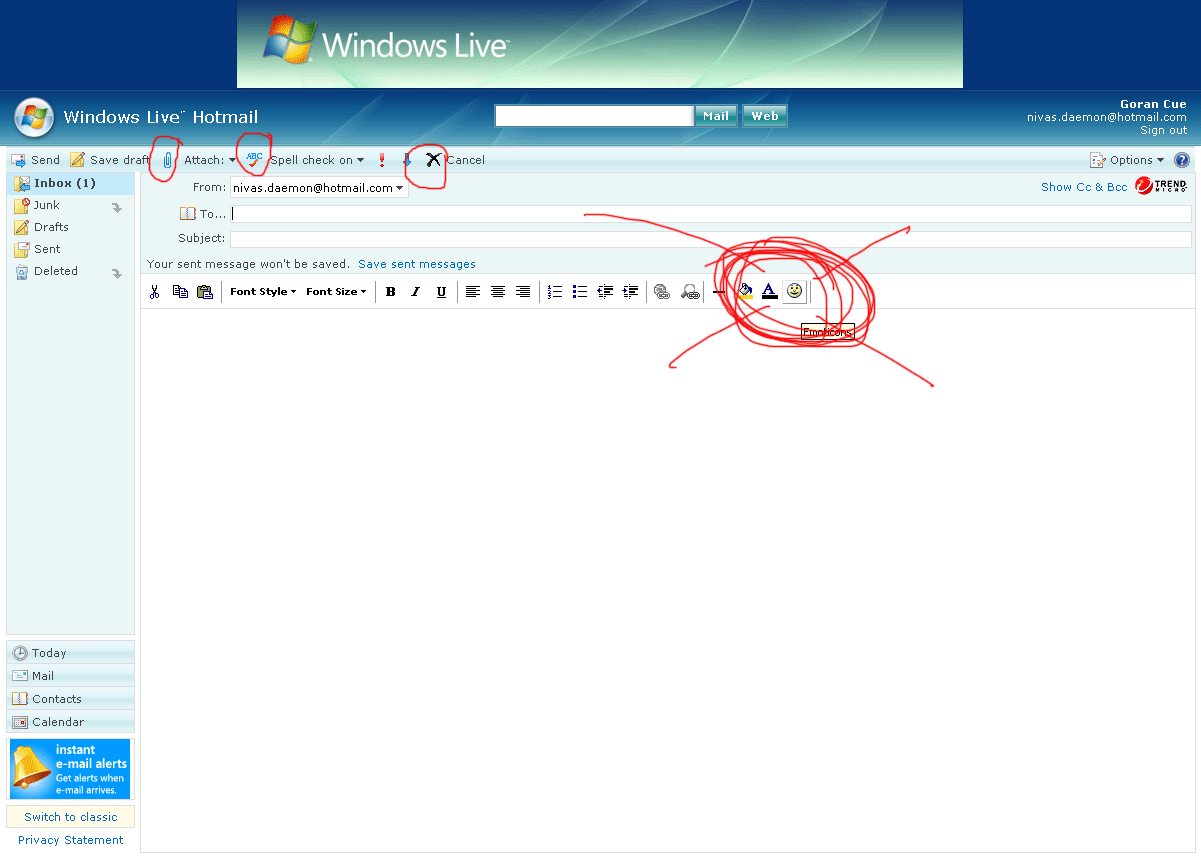The image size is (1201, 856).
Task: Set high priority with red exclamation icon
Action: coord(381,160)
